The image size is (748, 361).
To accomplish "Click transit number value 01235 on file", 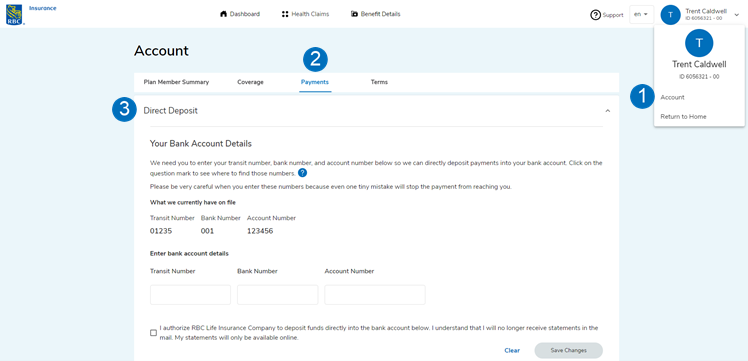I will tap(161, 231).
